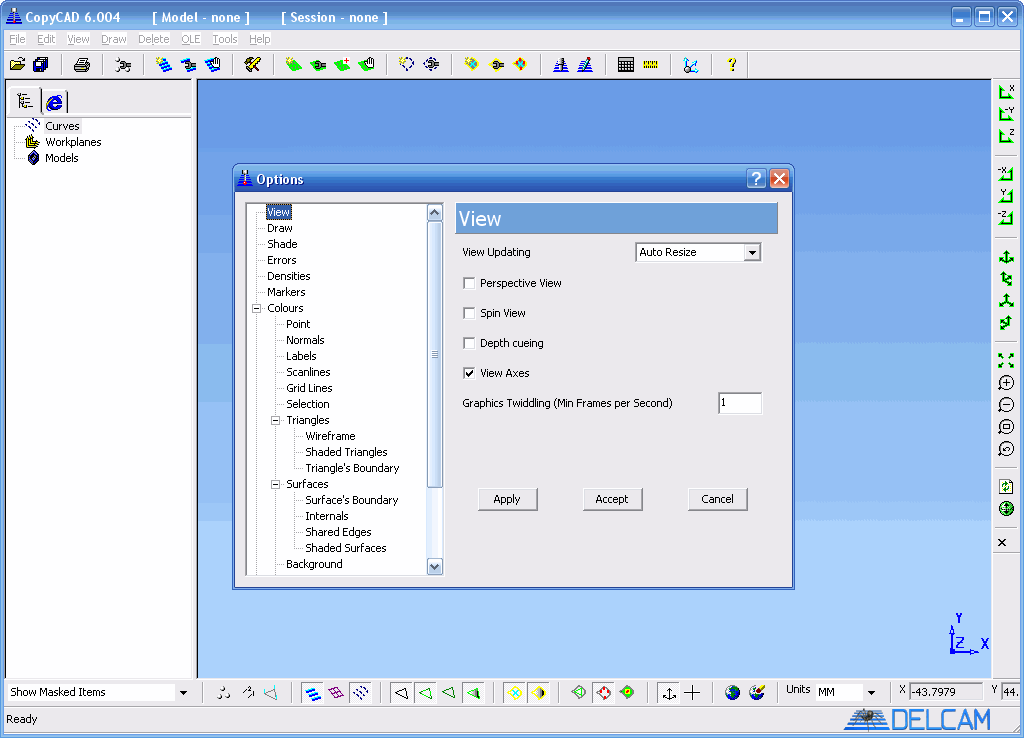This screenshot has height=738, width=1024.
Task: Click the zoom in magnifier icon
Action: click(1006, 383)
